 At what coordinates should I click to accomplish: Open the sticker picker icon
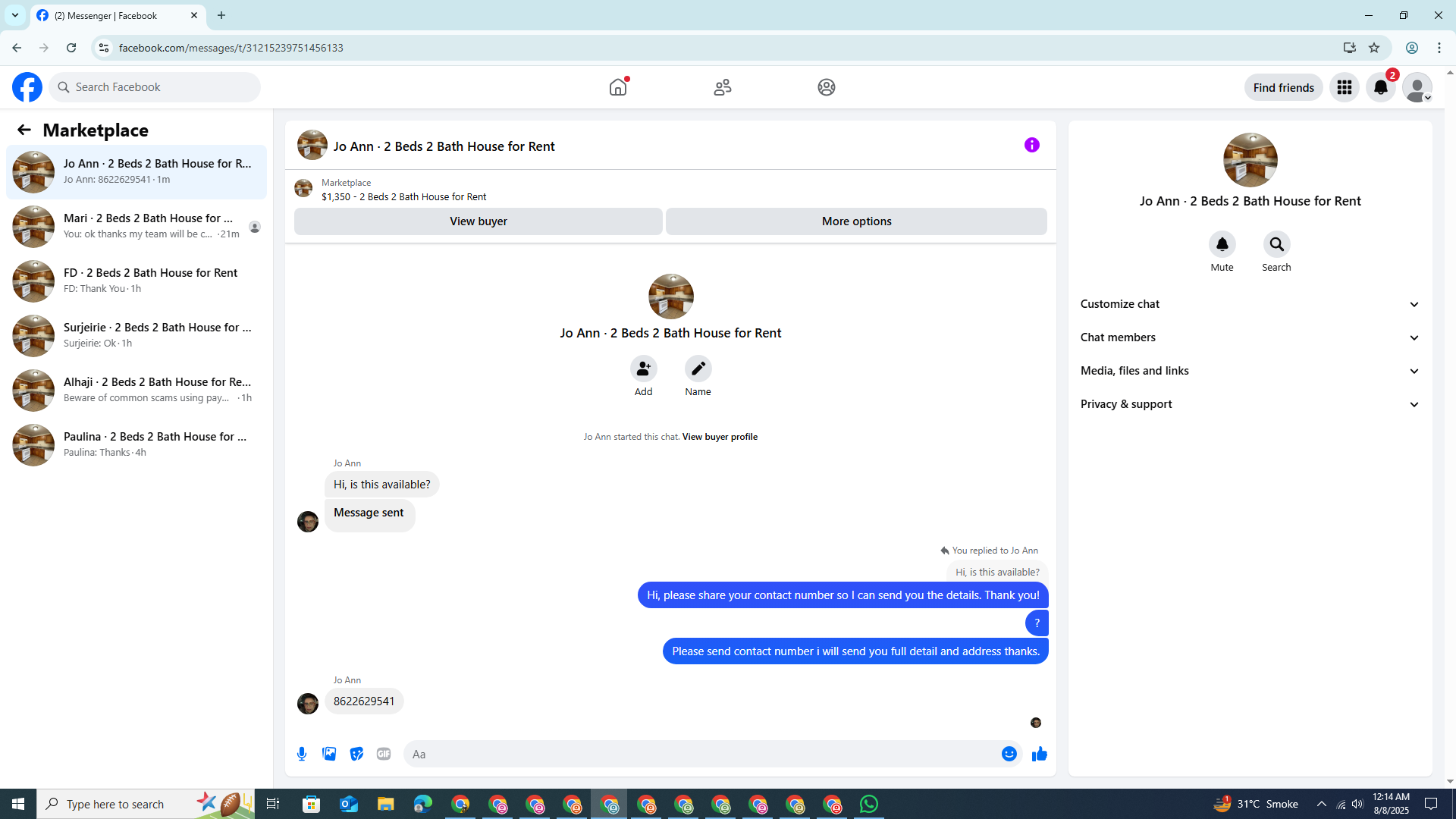click(x=356, y=754)
